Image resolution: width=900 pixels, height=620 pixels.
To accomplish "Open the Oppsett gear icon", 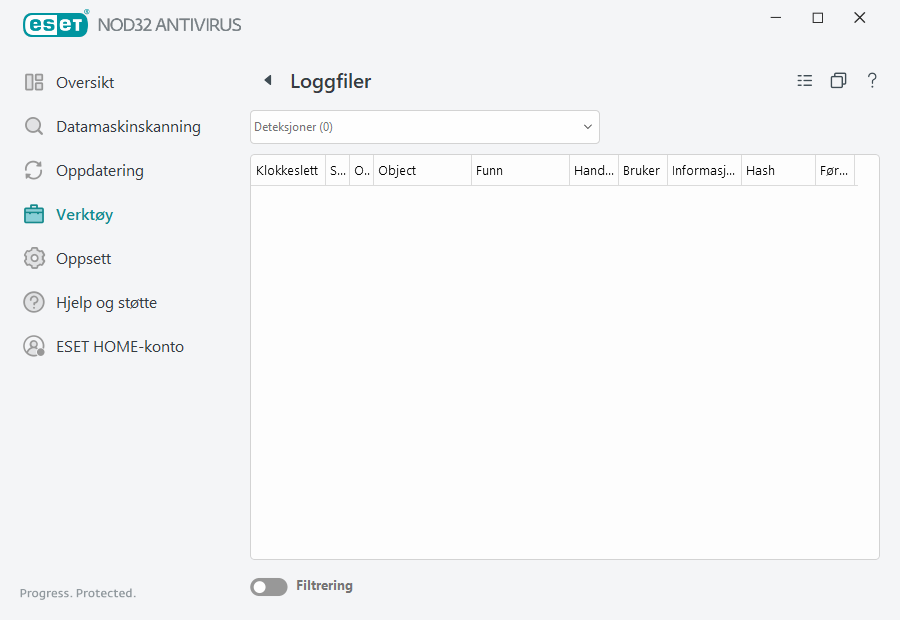I will (33, 258).
